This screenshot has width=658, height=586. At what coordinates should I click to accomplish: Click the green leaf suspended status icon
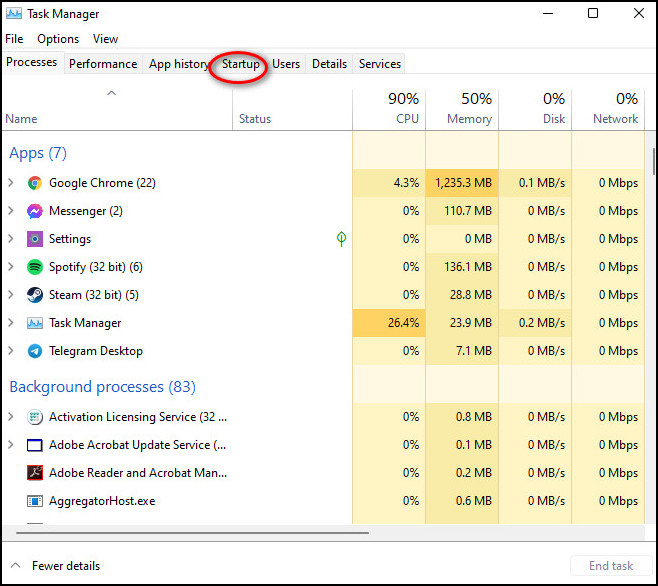tap(341, 239)
